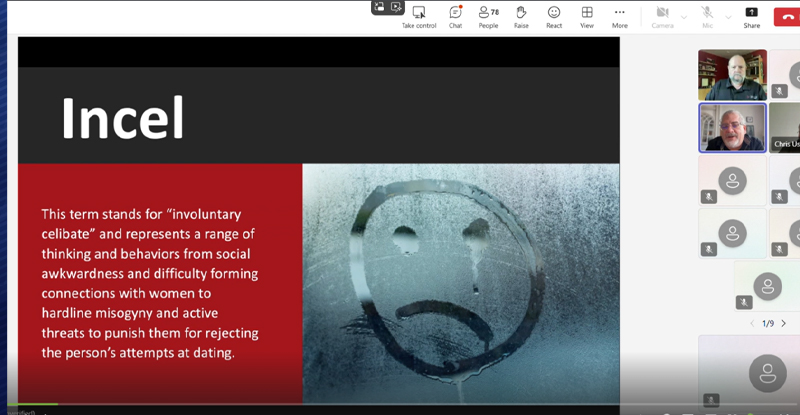Select the Chris Us participant tile
The width and height of the screenshot is (800, 415).
click(785, 128)
